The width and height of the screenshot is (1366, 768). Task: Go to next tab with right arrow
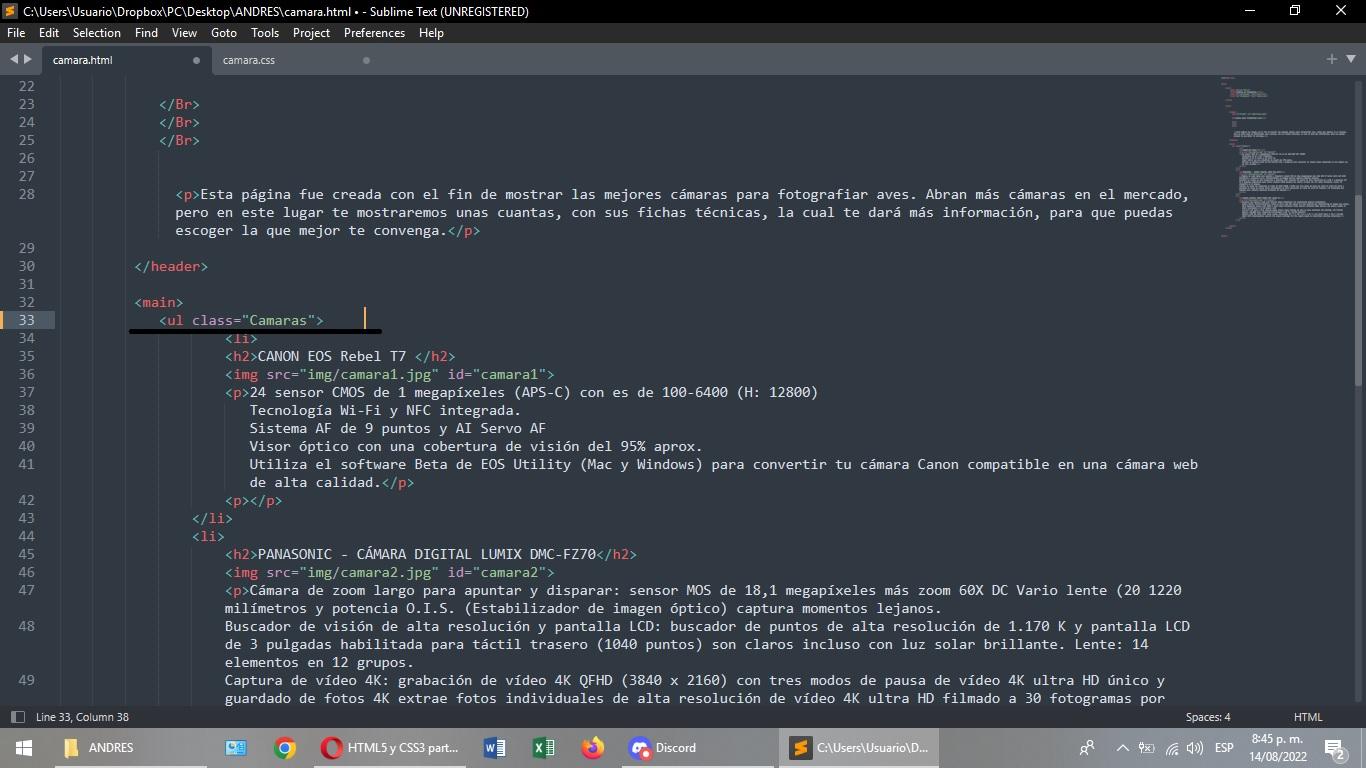point(28,60)
